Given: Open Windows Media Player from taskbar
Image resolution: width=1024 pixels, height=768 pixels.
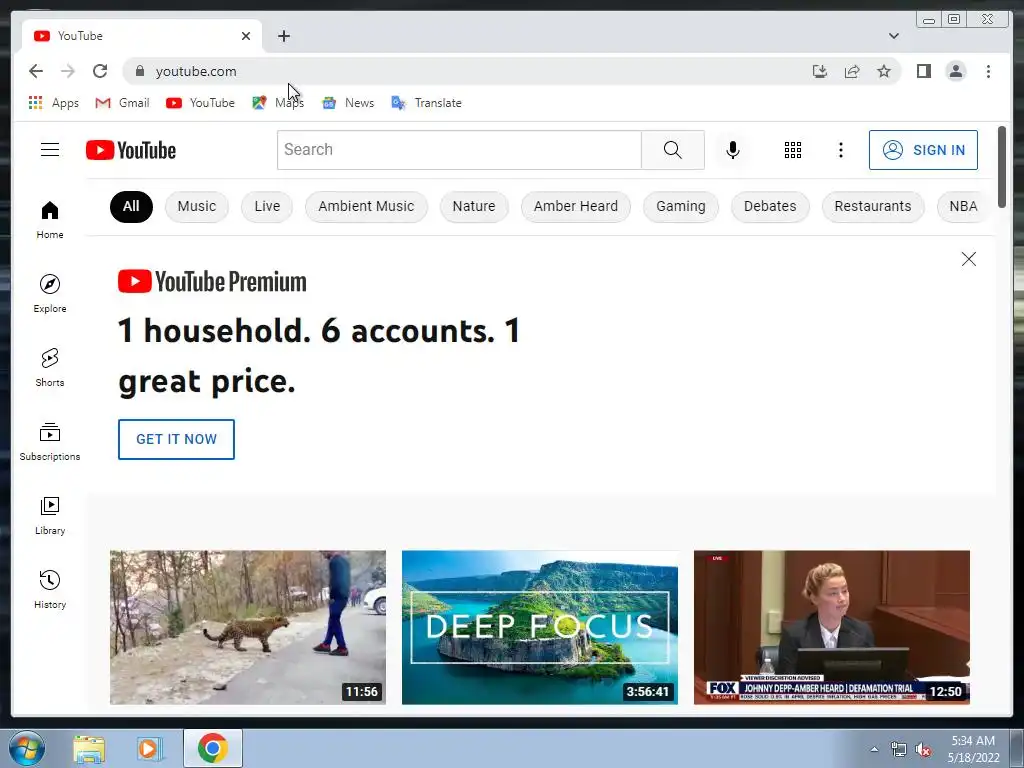Looking at the screenshot, I should pos(149,749).
